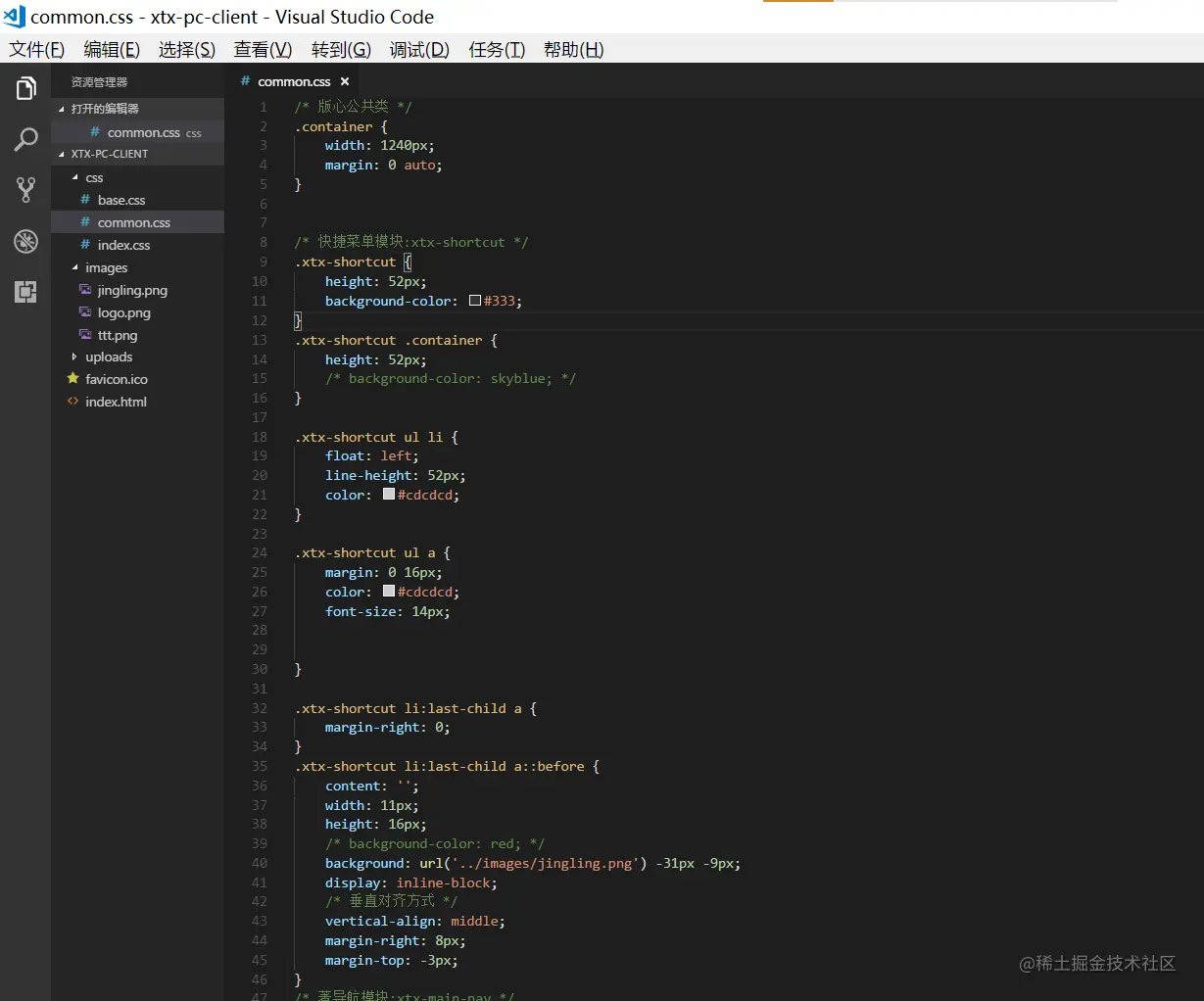Collapse the css folder
1204x1001 pixels.
pyautogui.click(x=138, y=177)
